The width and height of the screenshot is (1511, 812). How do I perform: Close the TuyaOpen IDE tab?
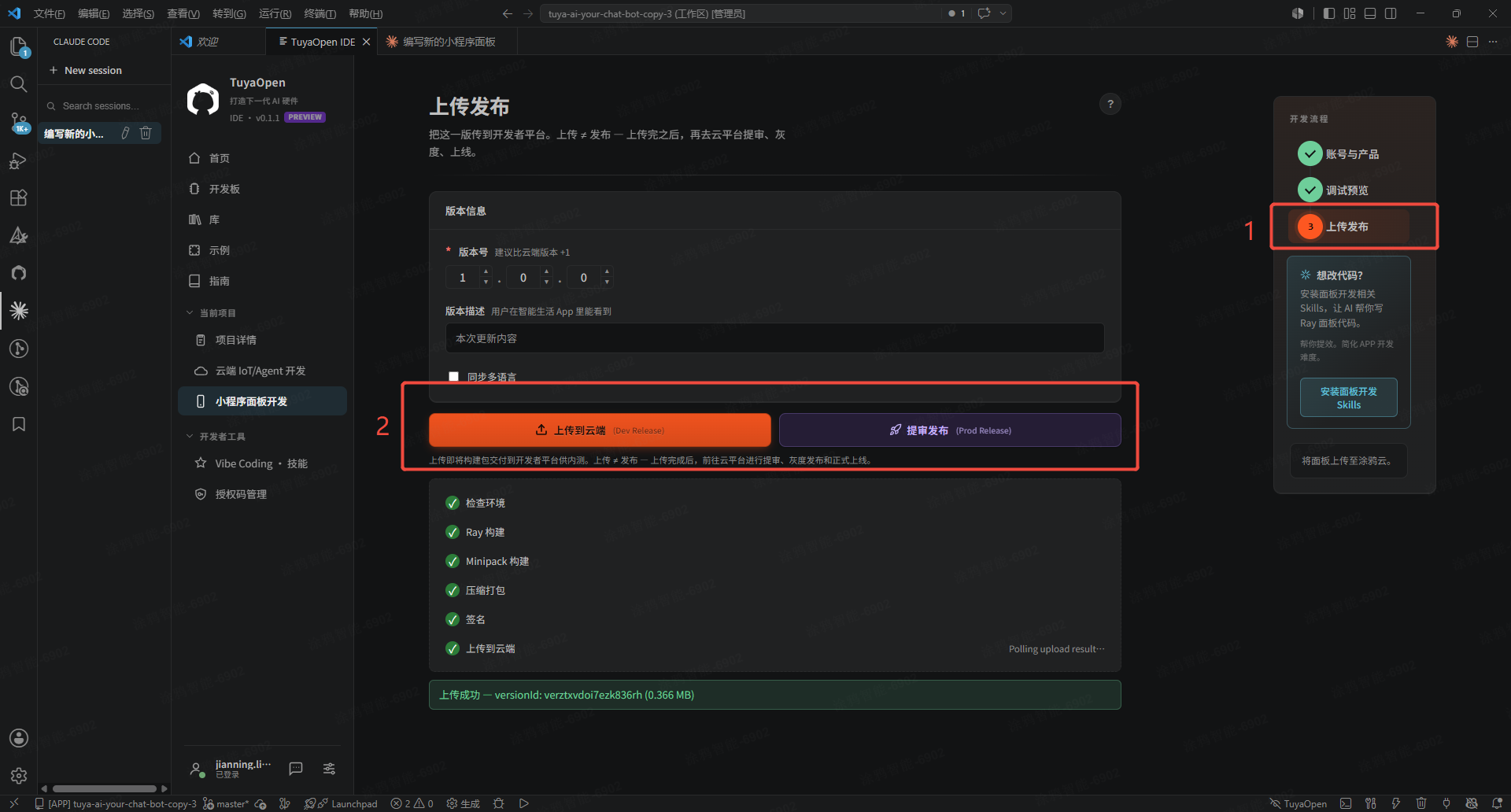(x=366, y=42)
